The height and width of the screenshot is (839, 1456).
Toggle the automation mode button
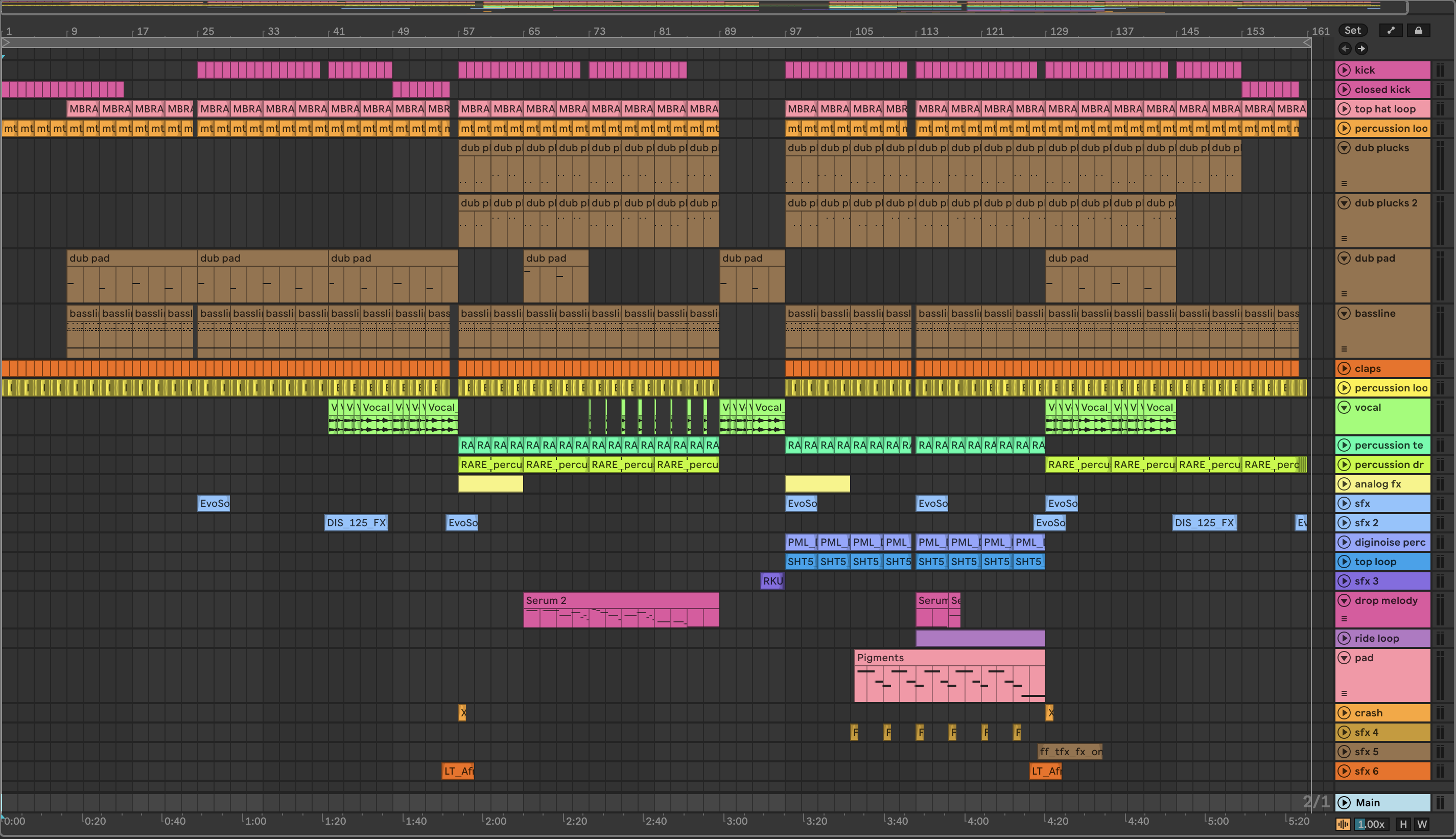1391,31
